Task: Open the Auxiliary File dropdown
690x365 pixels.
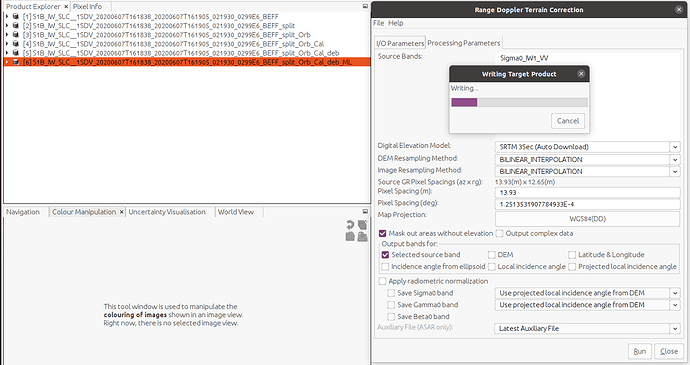Action: tap(675, 328)
